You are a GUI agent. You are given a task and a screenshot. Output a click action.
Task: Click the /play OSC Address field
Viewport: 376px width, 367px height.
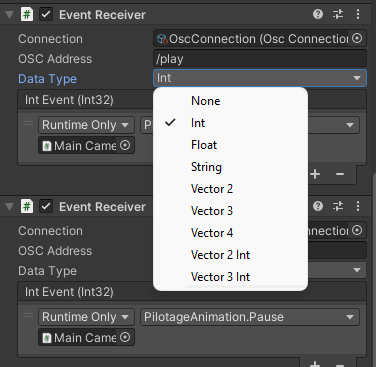click(260, 59)
